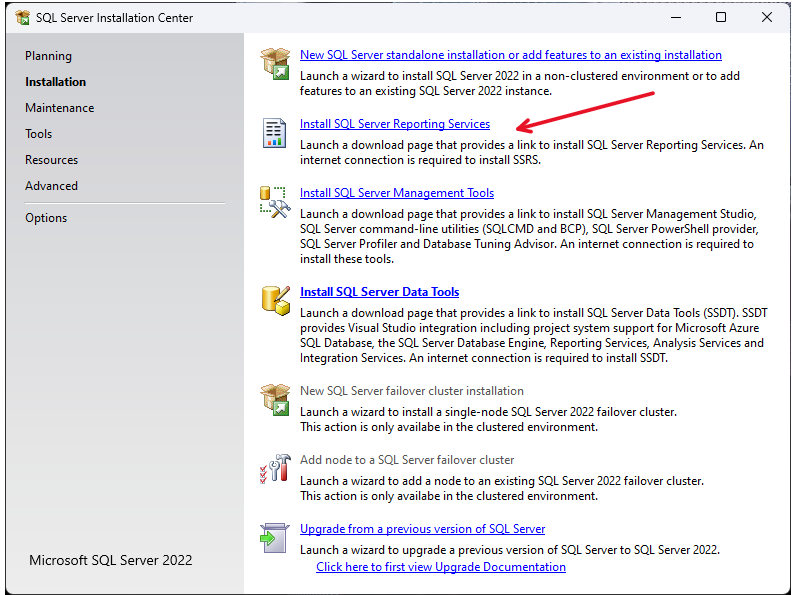Click the standalone installation box icon
The height and width of the screenshot is (595, 794).
275,63
